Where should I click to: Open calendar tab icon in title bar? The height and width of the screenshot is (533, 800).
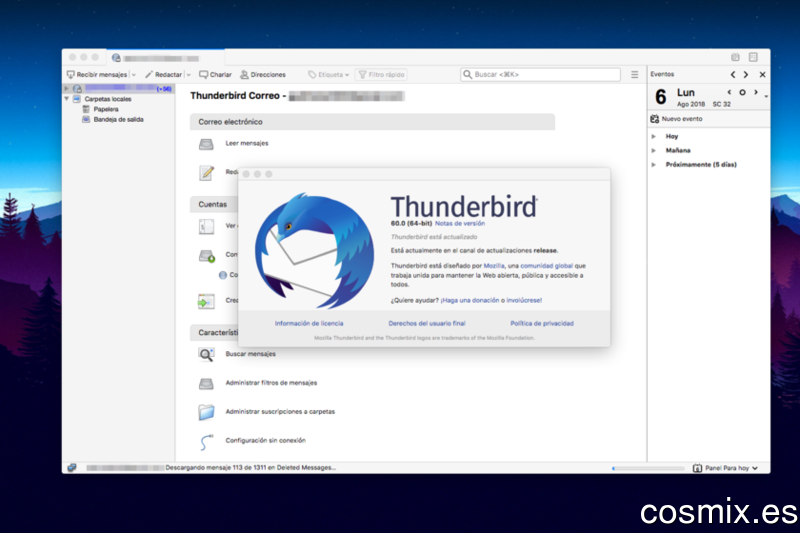pos(735,57)
